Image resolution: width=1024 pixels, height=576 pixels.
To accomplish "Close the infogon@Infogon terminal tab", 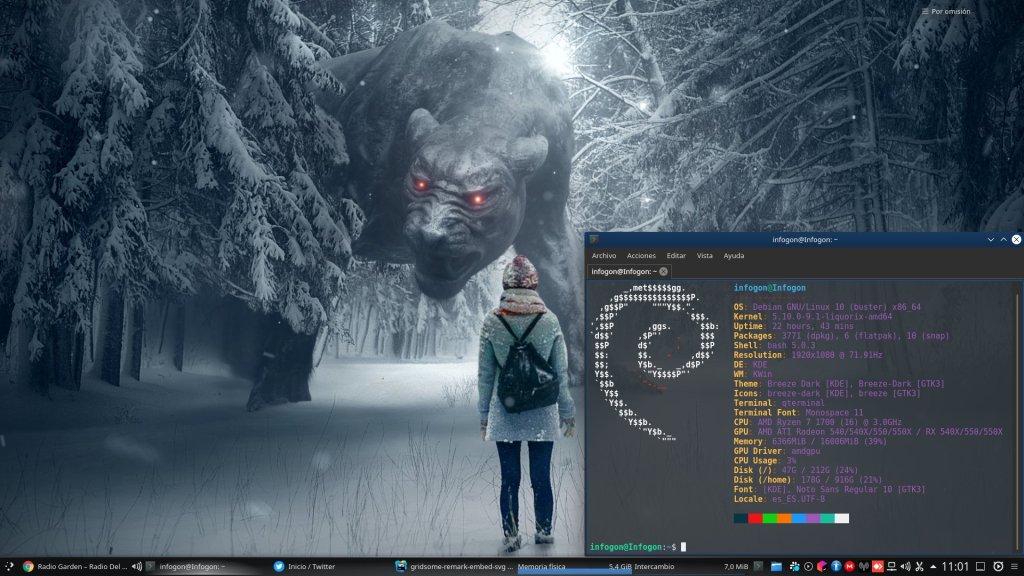I will 664,271.
